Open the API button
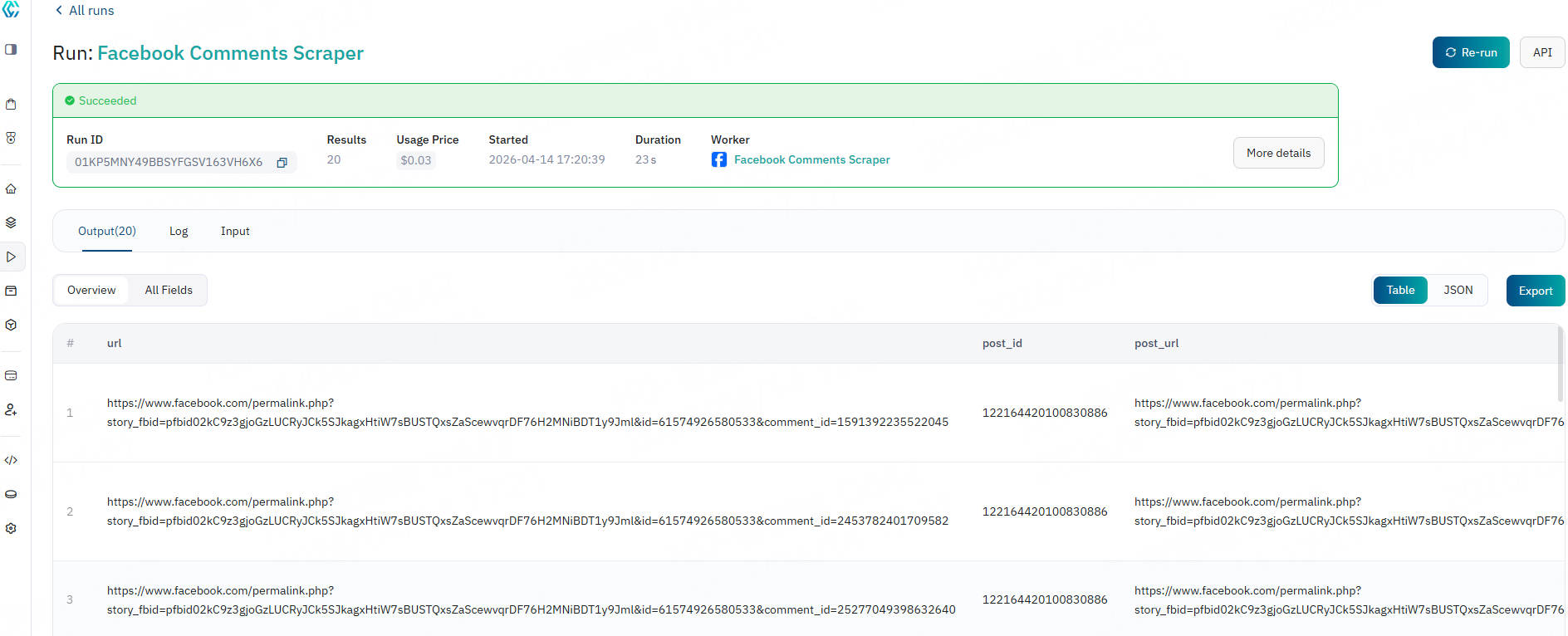Viewport: 1568px width, 636px height. click(1541, 52)
